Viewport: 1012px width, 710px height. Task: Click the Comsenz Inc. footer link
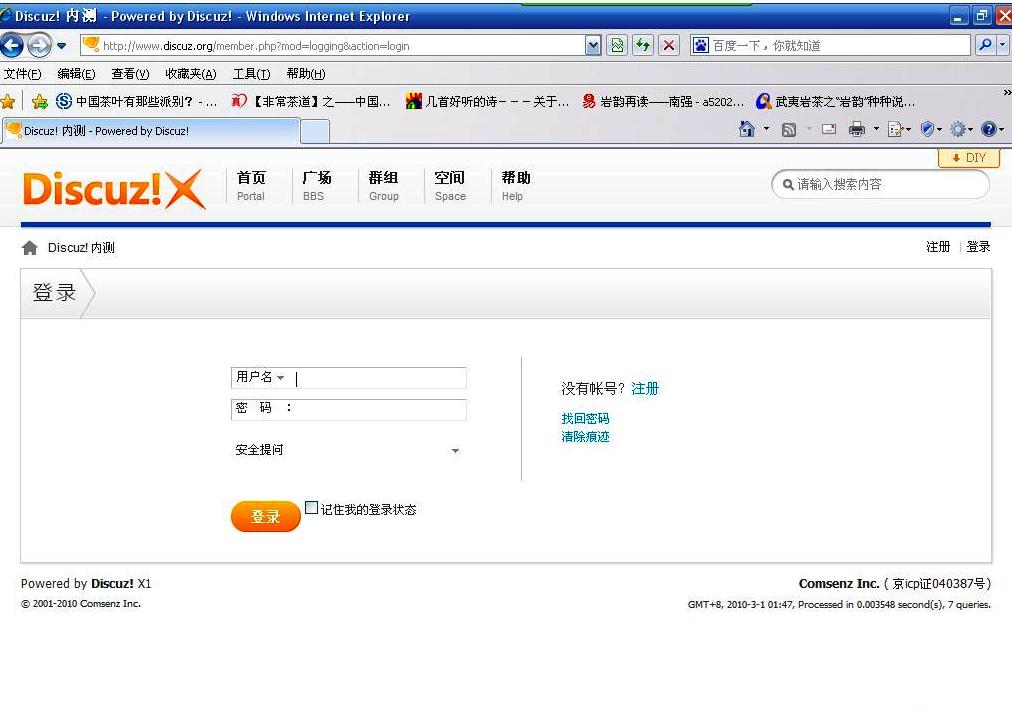[839, 583]
